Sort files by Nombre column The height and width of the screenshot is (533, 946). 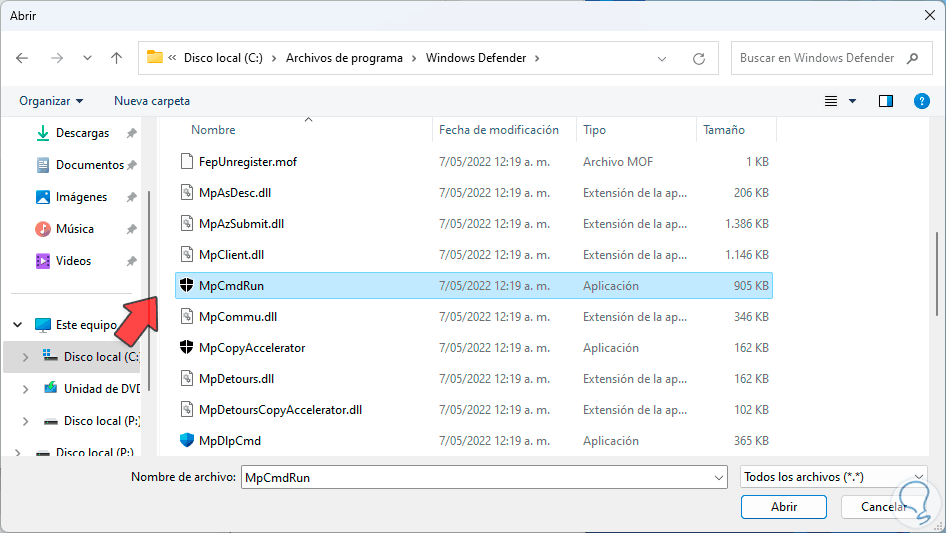214,130
